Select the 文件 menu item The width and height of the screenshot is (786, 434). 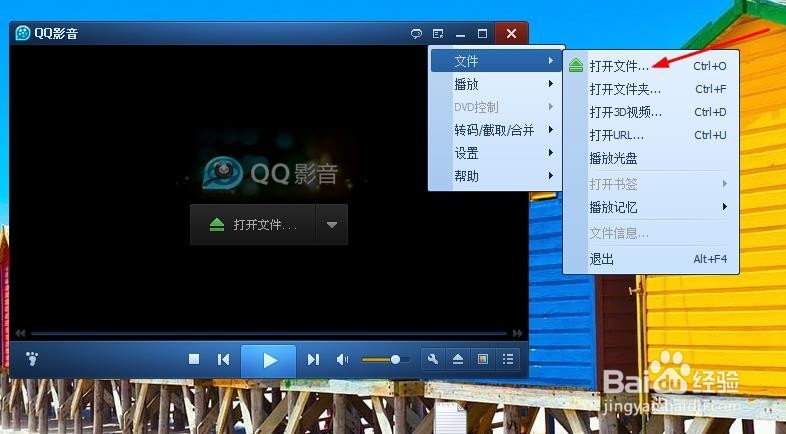tap(495, 61)
